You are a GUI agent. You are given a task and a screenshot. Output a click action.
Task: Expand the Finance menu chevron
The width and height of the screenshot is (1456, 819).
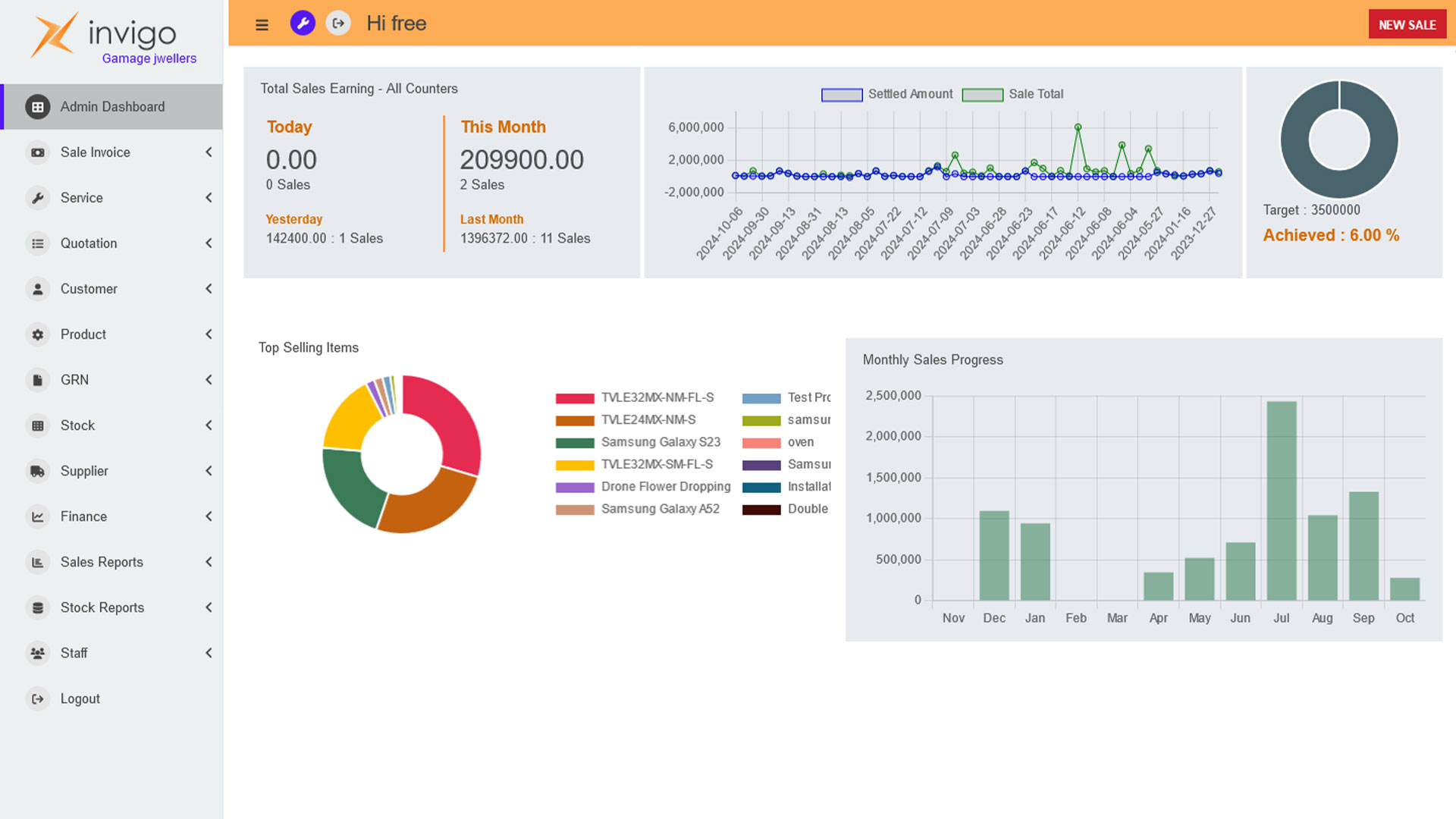pyautogui.click(x=209, y=516)
